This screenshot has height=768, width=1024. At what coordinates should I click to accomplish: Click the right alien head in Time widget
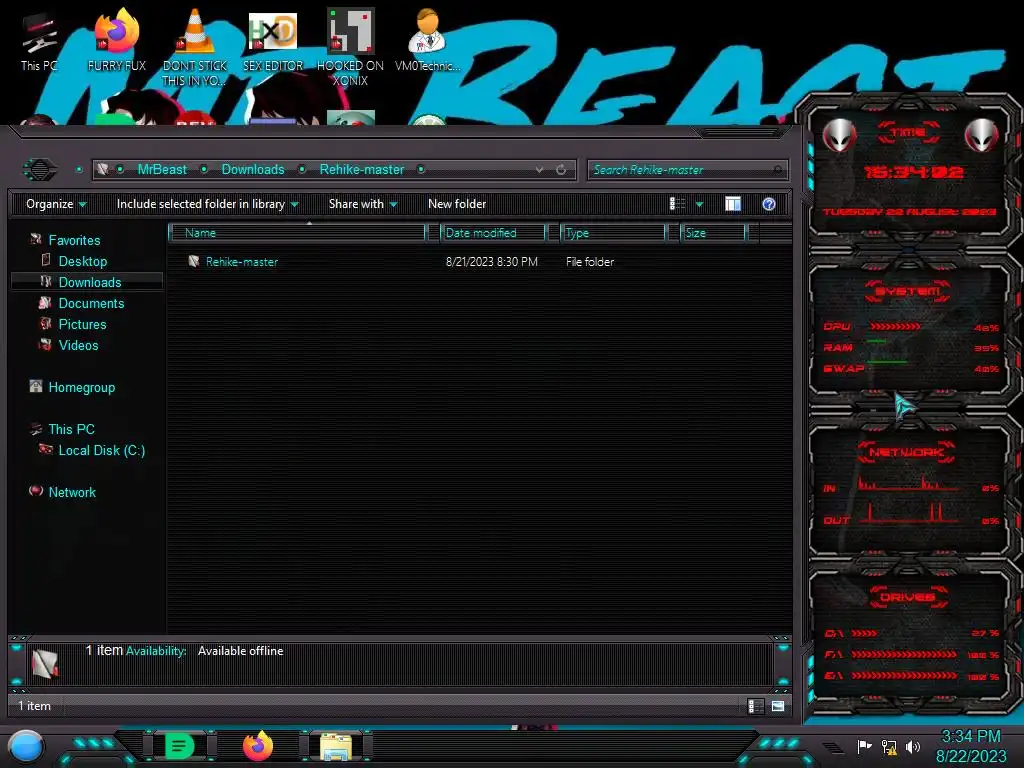click(981, 136)
